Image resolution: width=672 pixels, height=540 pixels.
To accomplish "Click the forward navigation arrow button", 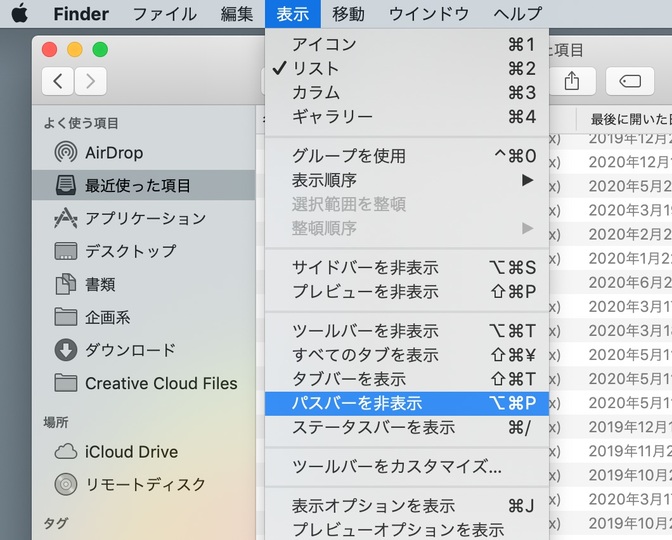I will pos(90,81).
